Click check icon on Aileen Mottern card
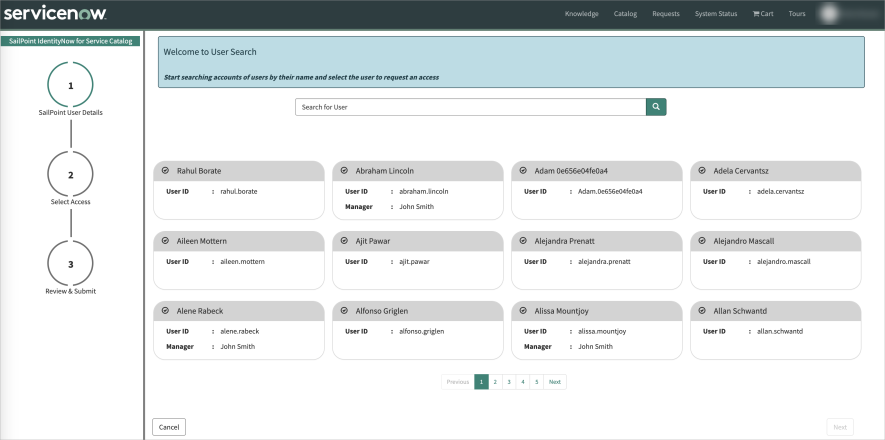The height and width of the screenshot is (440, 885). click(x=165, y=240)
